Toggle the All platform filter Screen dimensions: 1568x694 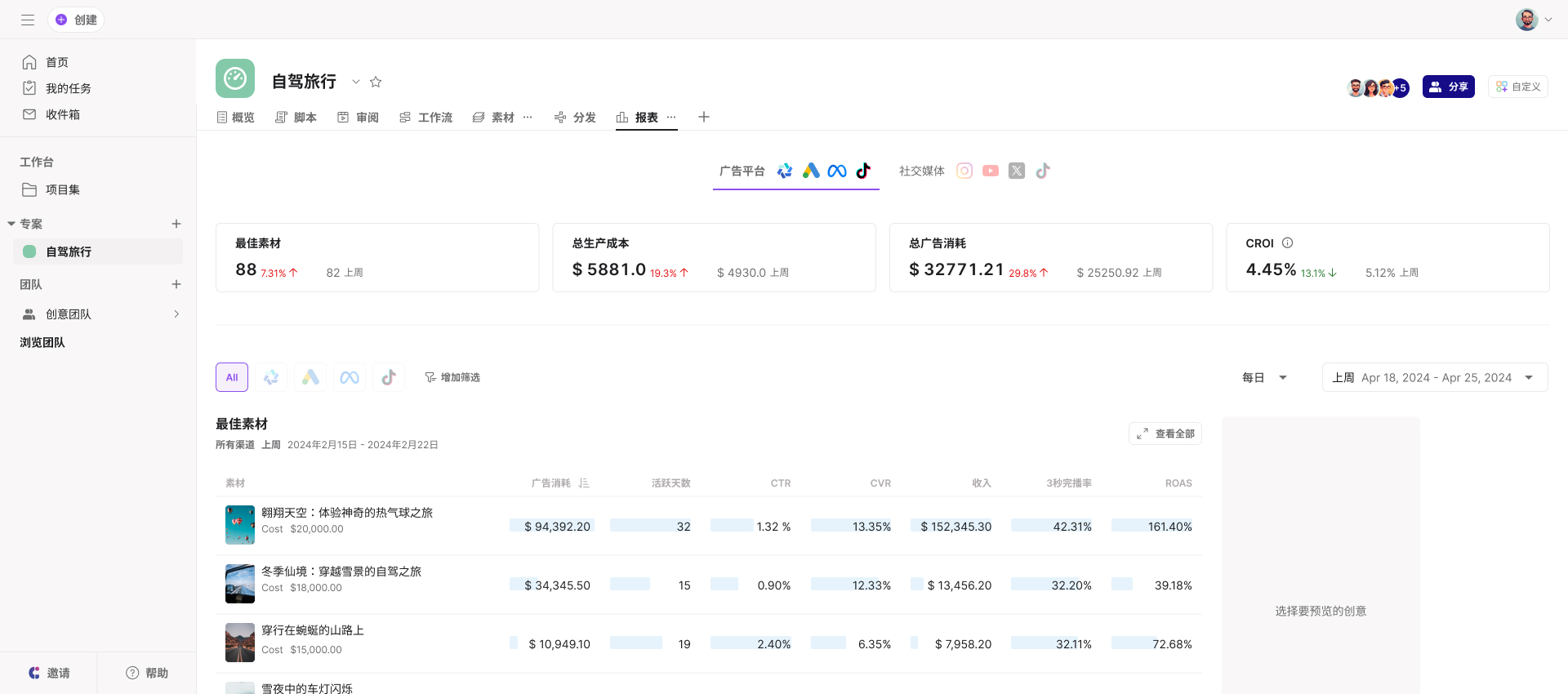click(x=232, y=377)
